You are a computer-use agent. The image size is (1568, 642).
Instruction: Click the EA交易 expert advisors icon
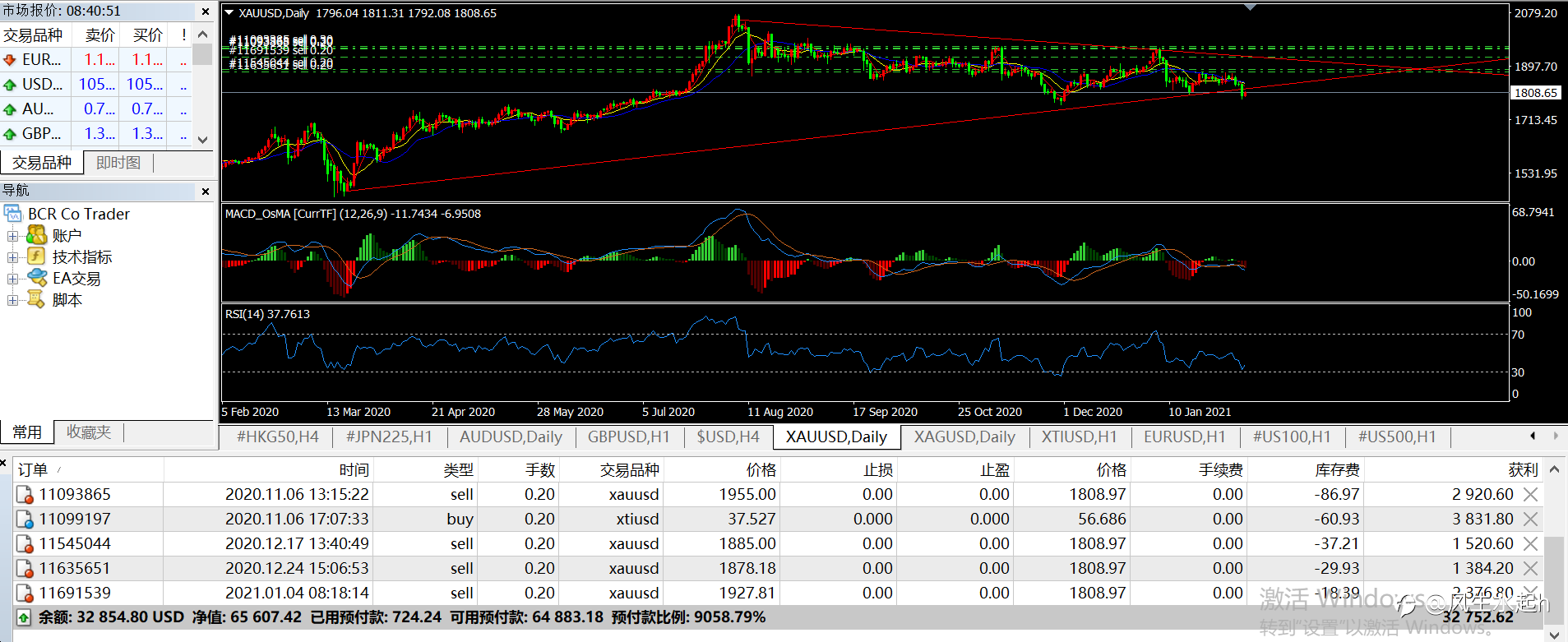pos(36,279)
